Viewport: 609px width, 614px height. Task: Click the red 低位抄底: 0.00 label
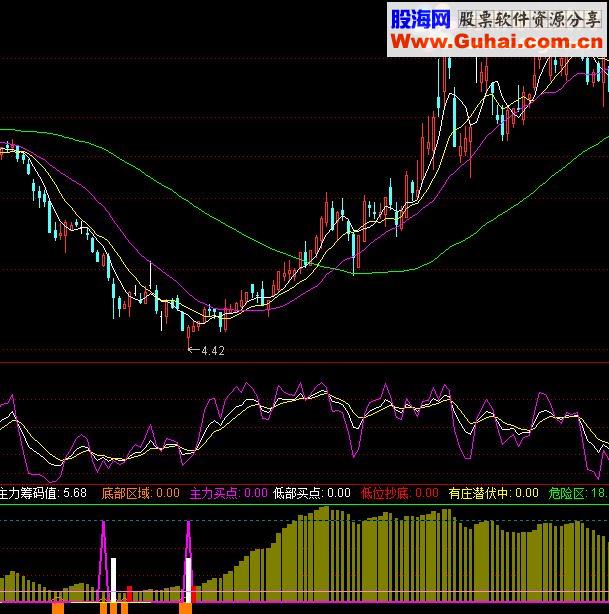click(x=399, y=493)
